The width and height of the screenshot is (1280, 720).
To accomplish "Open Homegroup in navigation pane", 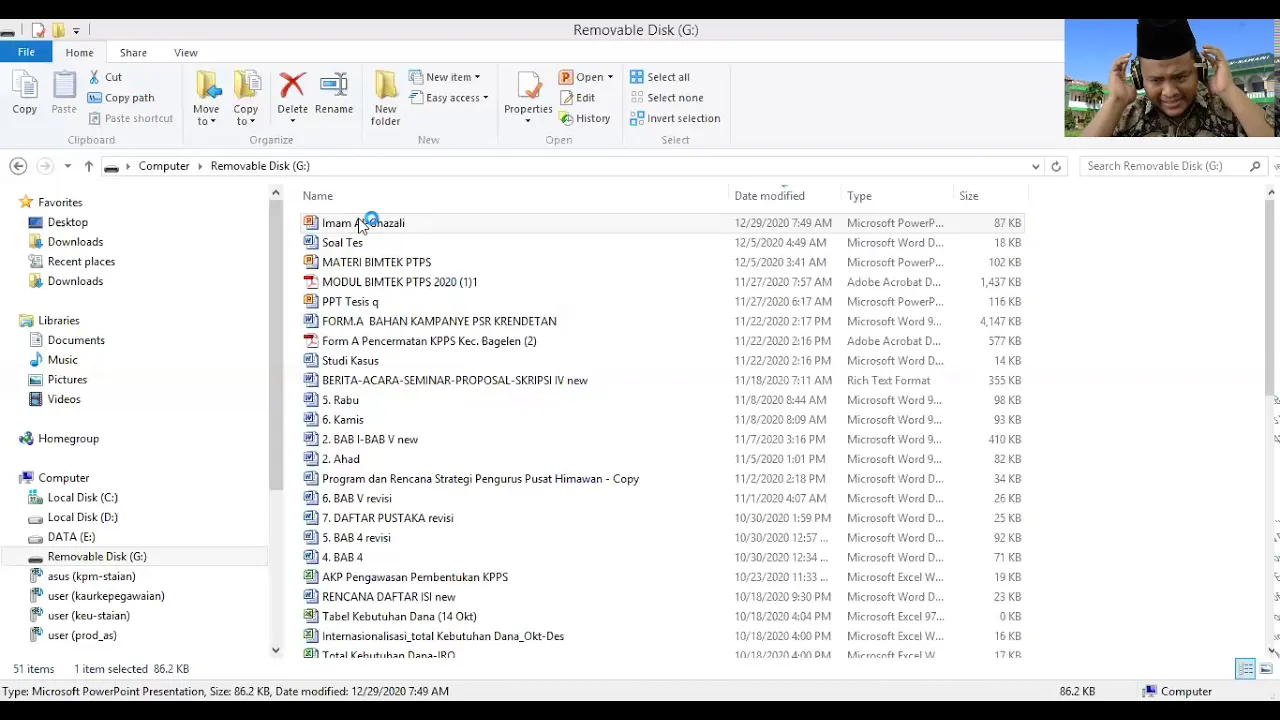I will tap(58, 439).
